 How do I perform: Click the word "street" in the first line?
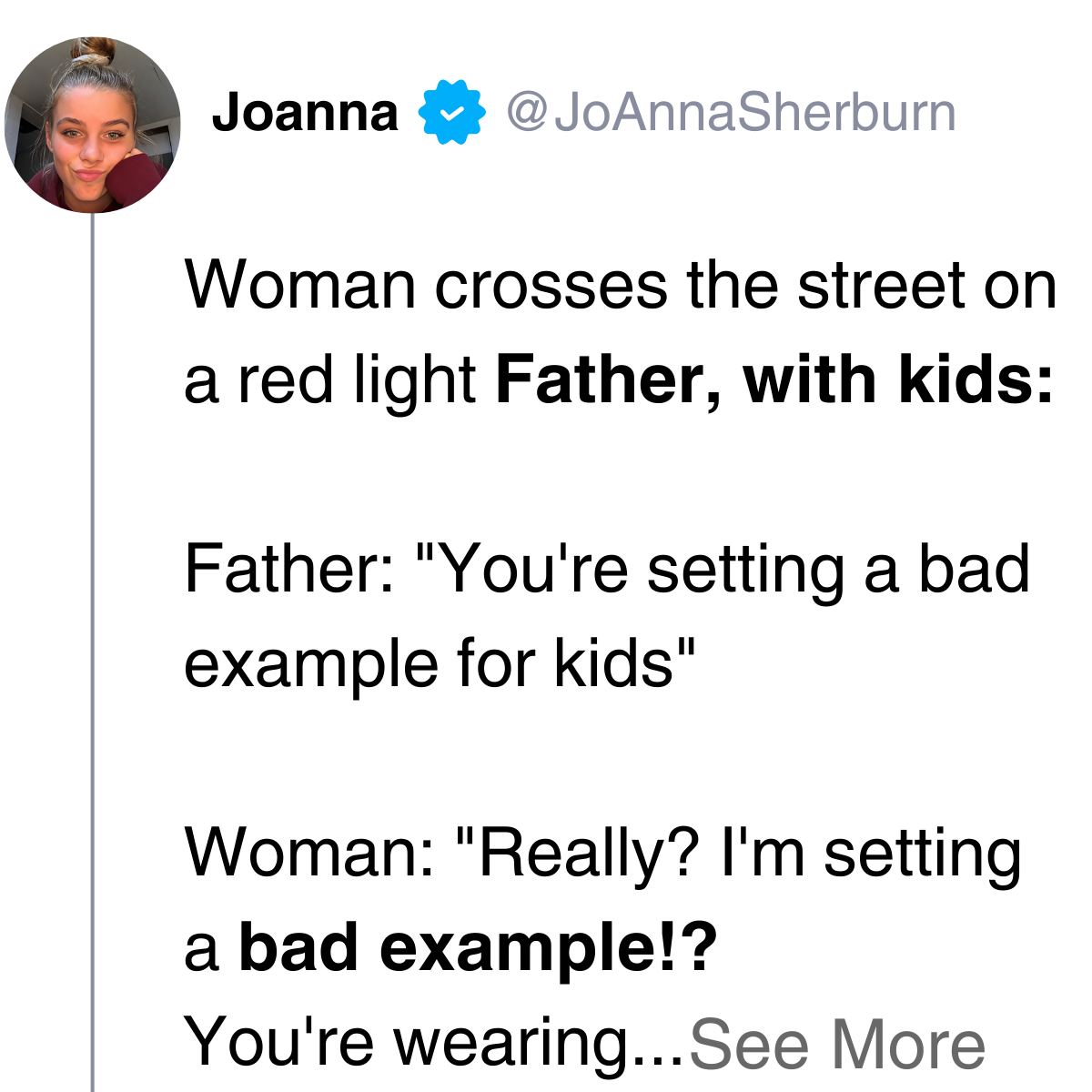click(x=881, y=285)
